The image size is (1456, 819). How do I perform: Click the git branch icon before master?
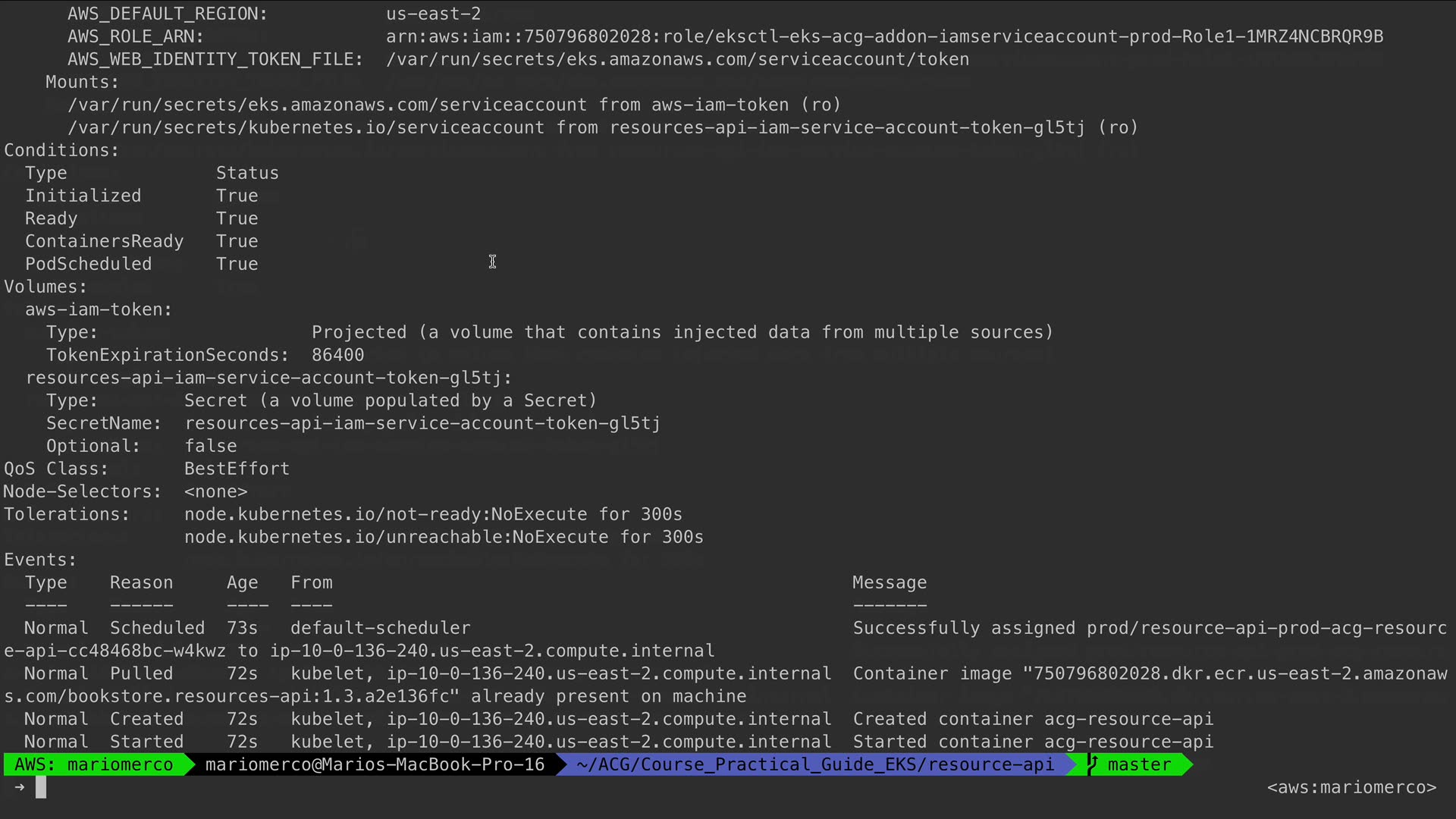pos(1093,764)
